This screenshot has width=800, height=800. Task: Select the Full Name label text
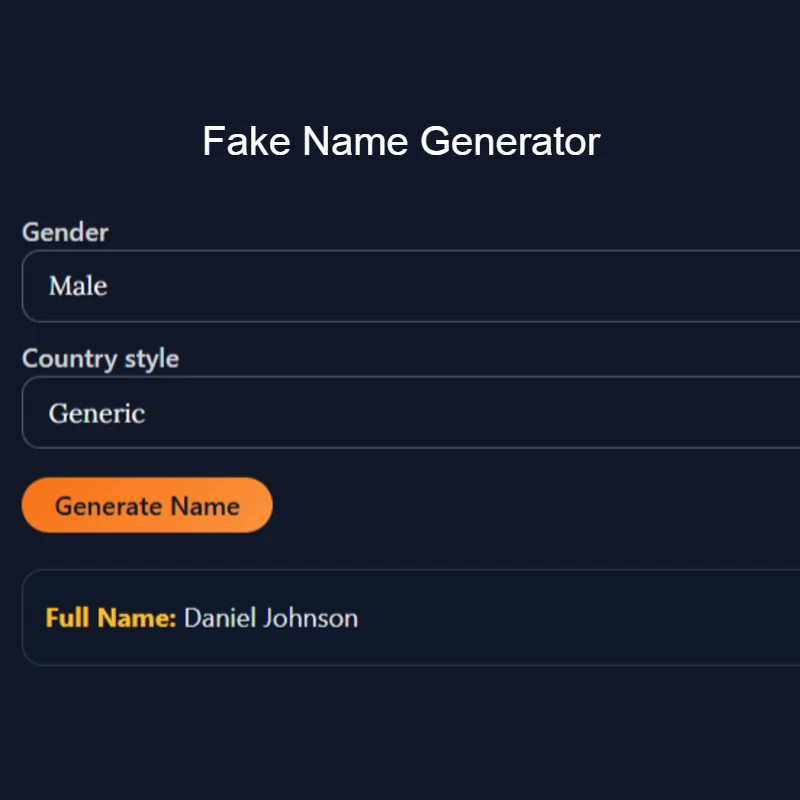pyautogui.click(x=111, y=618)
